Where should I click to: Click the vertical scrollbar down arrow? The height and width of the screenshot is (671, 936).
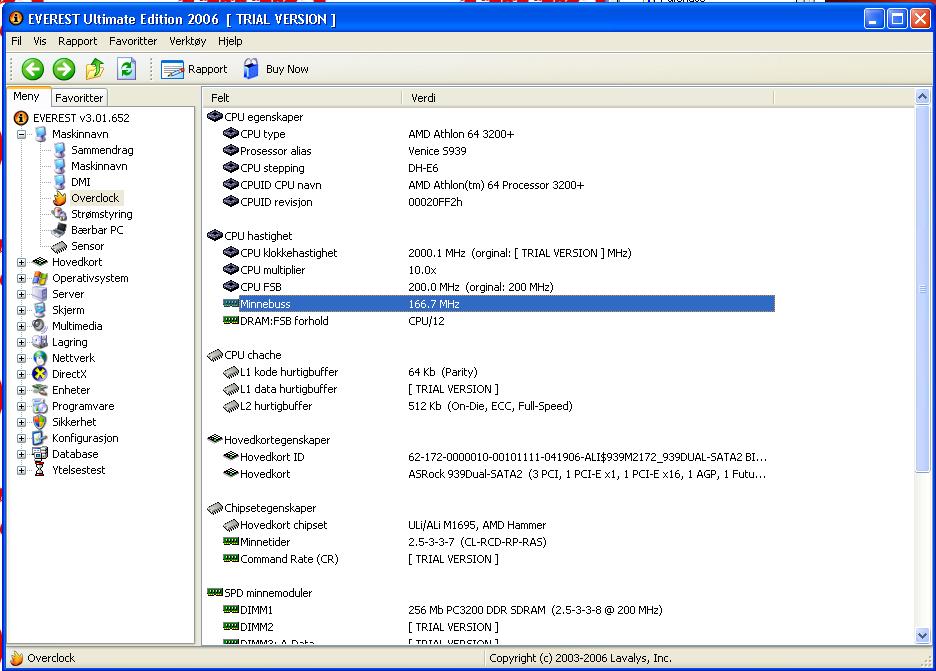[x=922, y=636]
